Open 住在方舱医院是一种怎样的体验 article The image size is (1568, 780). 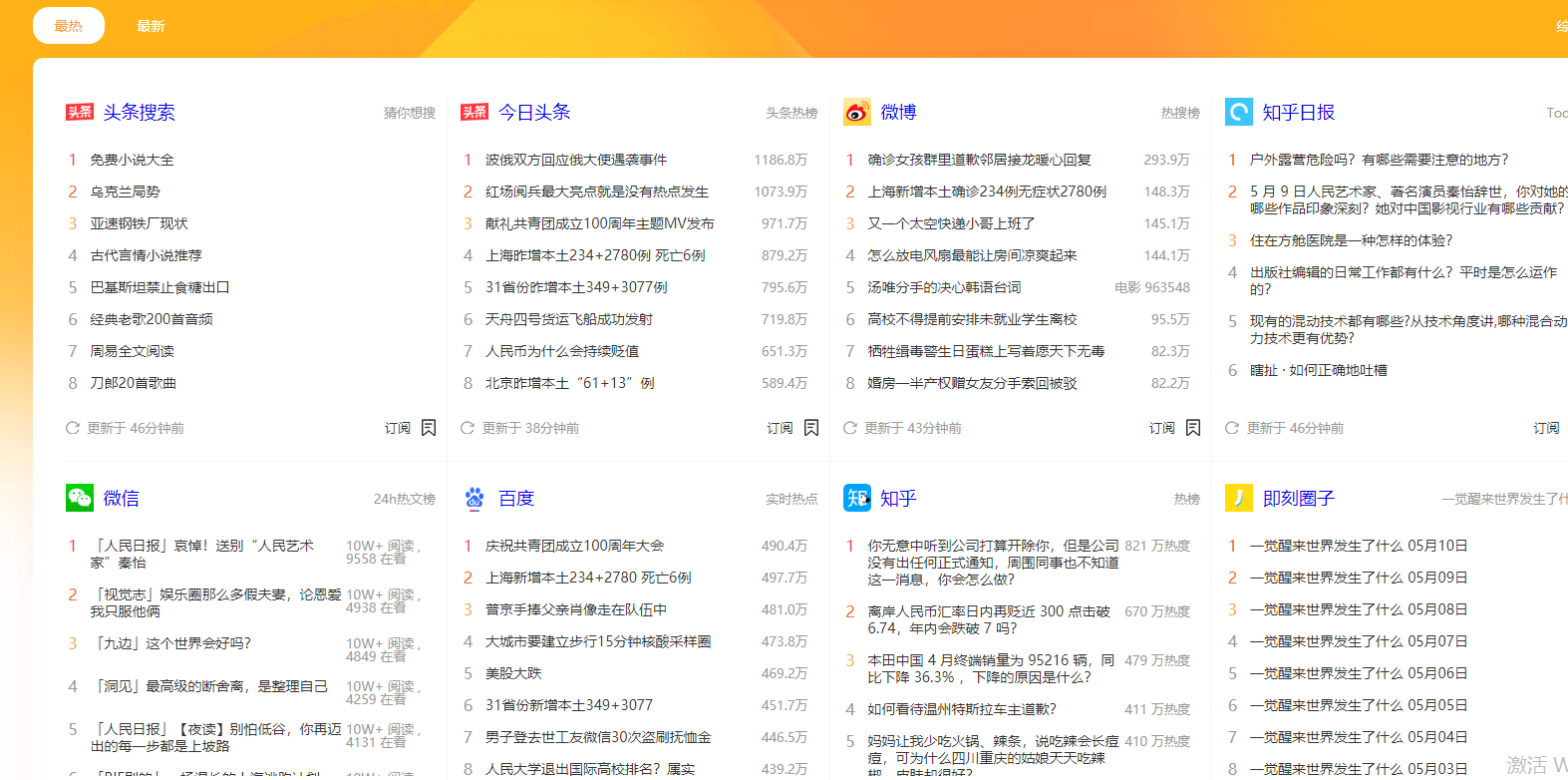pos(1351,240)
